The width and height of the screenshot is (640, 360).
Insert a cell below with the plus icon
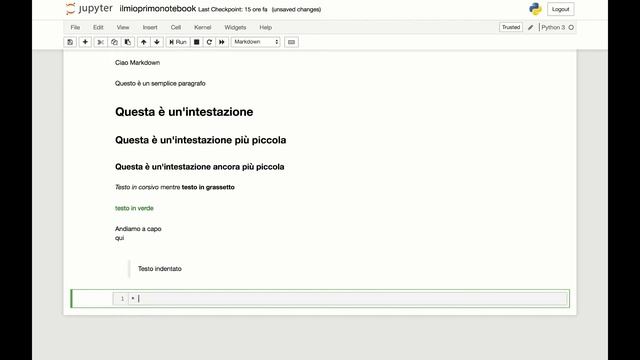click(85, 42)
